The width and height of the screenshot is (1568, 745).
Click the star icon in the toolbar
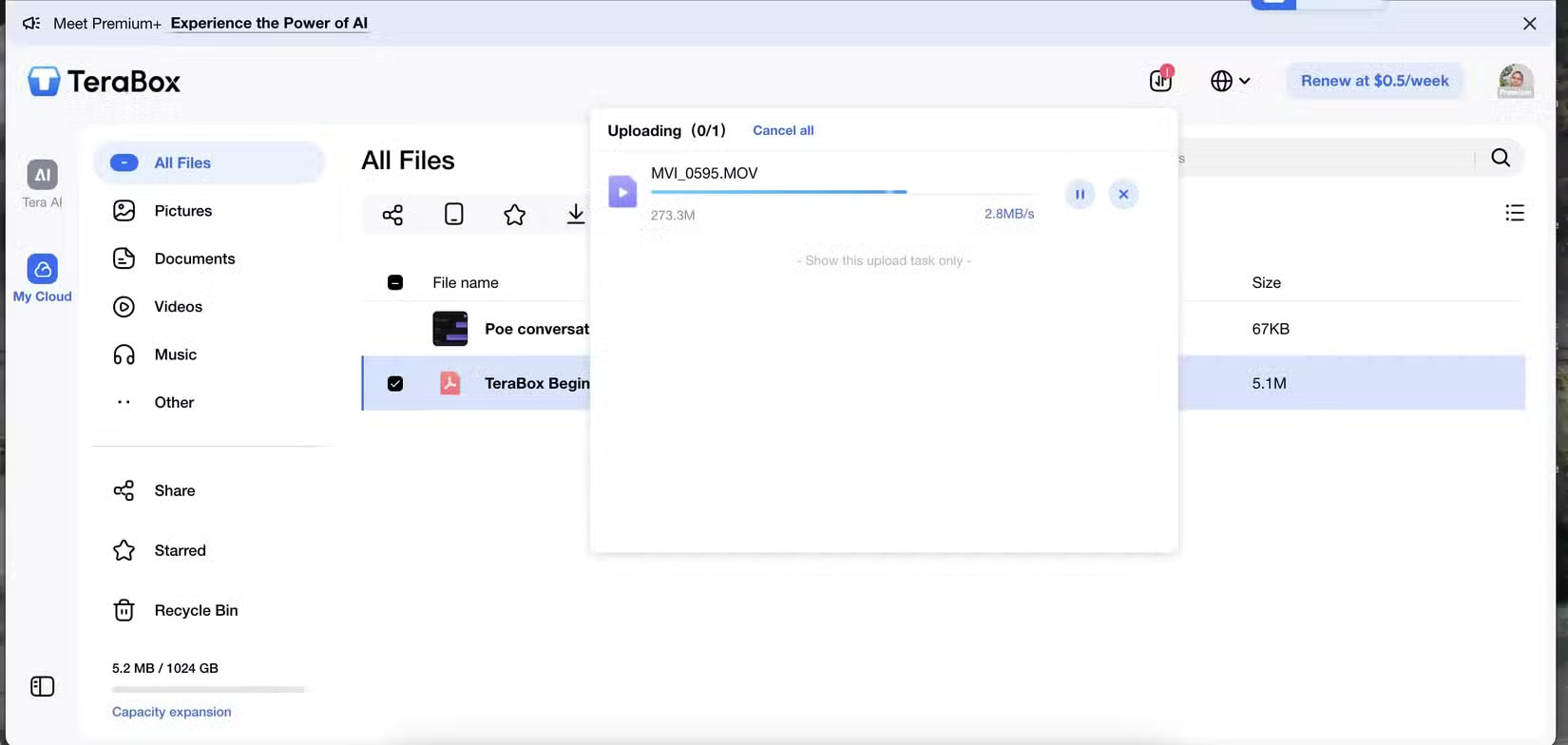tap(514, 215)
